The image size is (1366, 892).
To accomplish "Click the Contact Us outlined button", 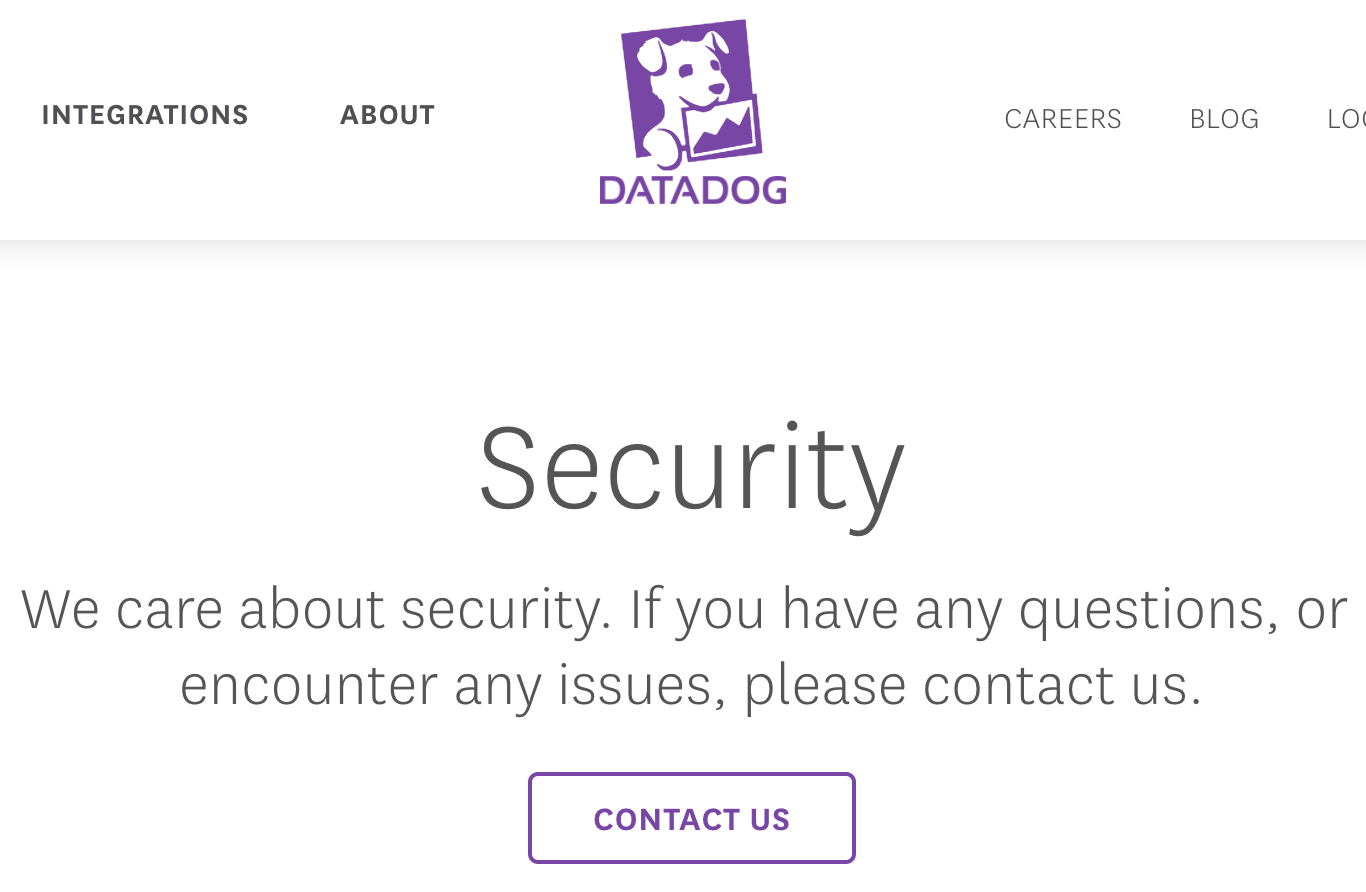I will pyautogui.click(x=692, y=818).
